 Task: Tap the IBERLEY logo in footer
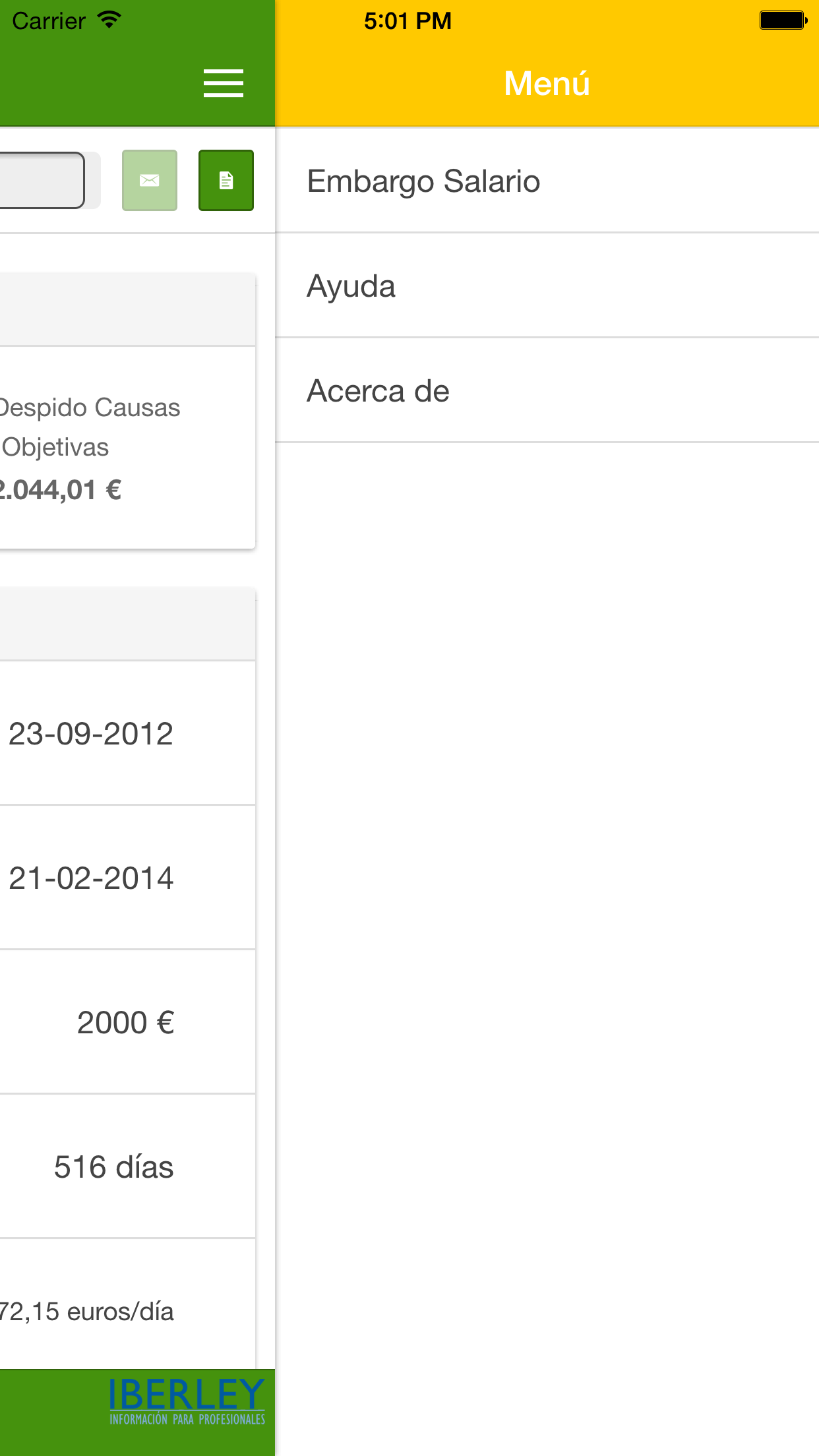click(187, 1401)
